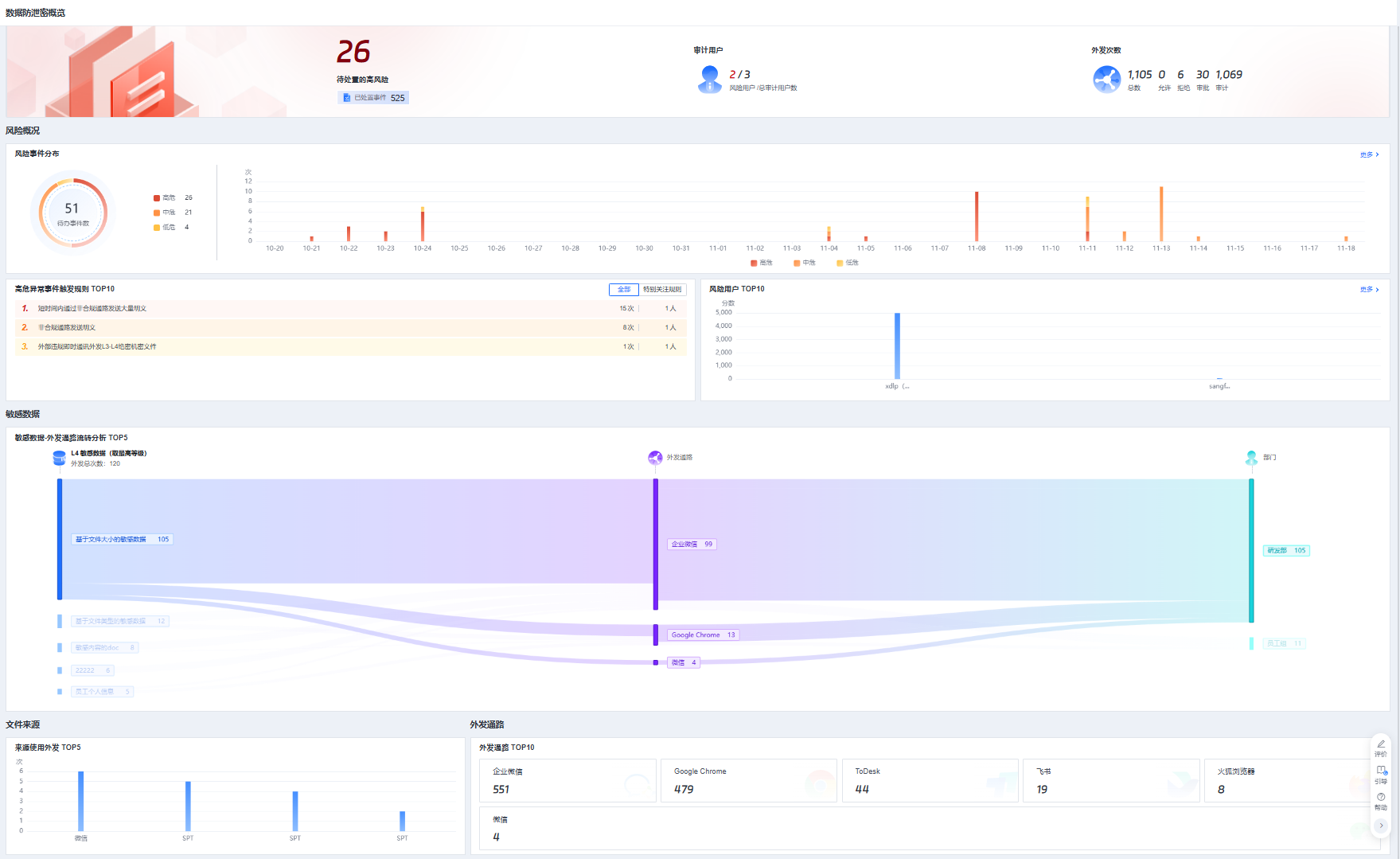Toggle 中危 series in bar chart legend
The height and width of the screenshot is (859, 1400).
coord(804,263)
